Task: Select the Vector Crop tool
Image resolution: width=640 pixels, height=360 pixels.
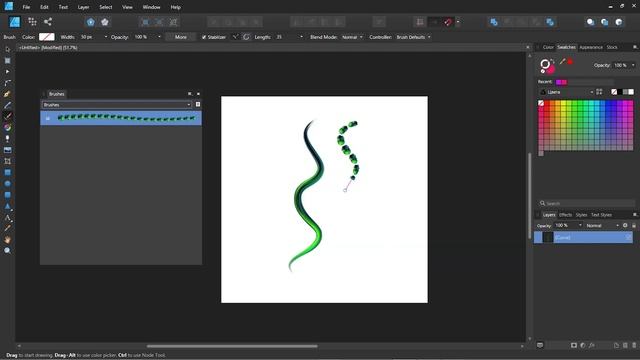Action: click(7, 161)
